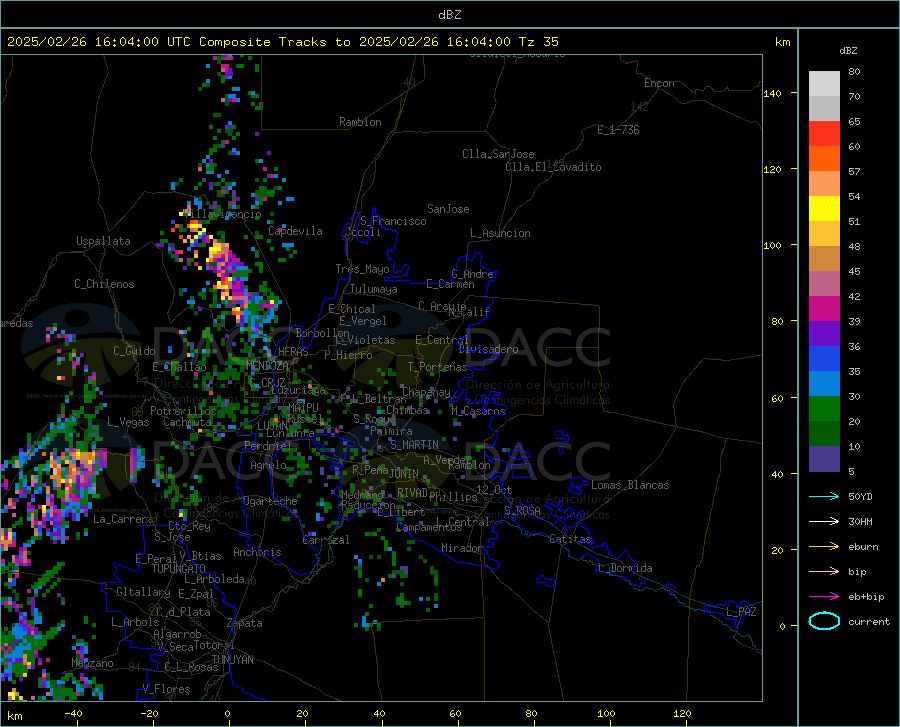The height and width of the screenshot is (727, 900).
Task: Click the magenta eb+bip arrow in legend
Action: tap(824, 597)
